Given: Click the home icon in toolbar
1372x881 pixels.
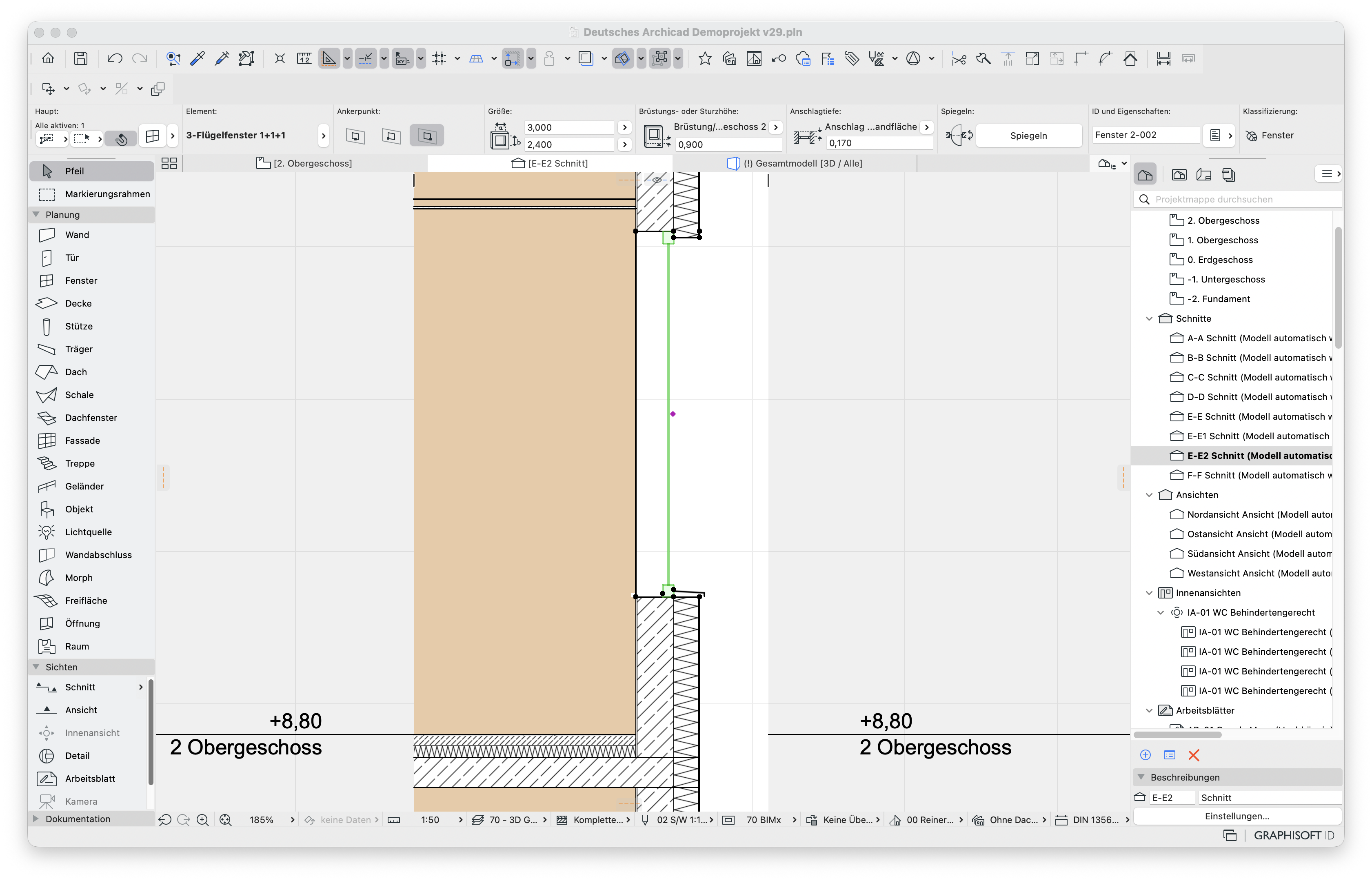Looking at the screenshot, I should [x=48, y=58].
